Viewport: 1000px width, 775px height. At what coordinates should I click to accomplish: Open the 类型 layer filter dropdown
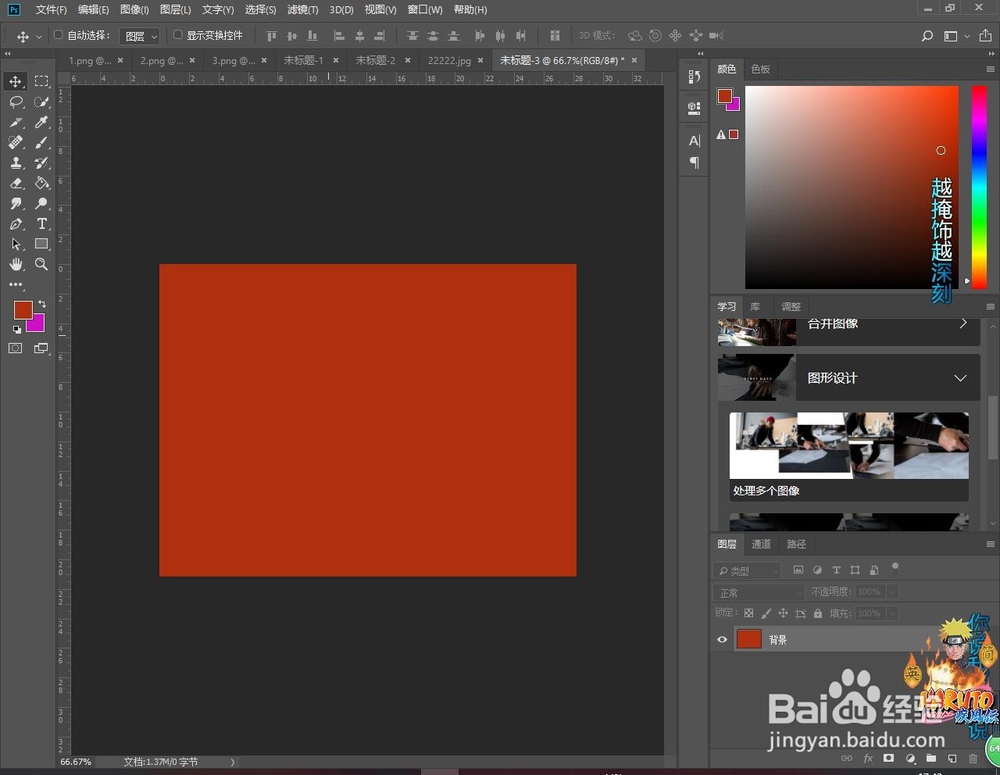tap(747, 570)
